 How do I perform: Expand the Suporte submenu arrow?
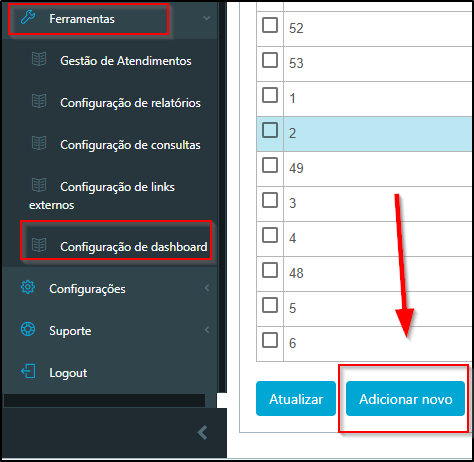point(207,330)
